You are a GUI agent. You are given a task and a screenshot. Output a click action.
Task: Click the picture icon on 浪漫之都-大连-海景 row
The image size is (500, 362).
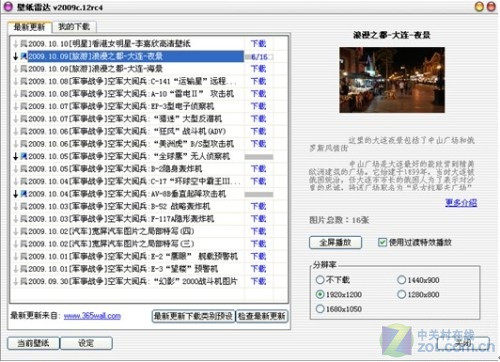point(24,69)
